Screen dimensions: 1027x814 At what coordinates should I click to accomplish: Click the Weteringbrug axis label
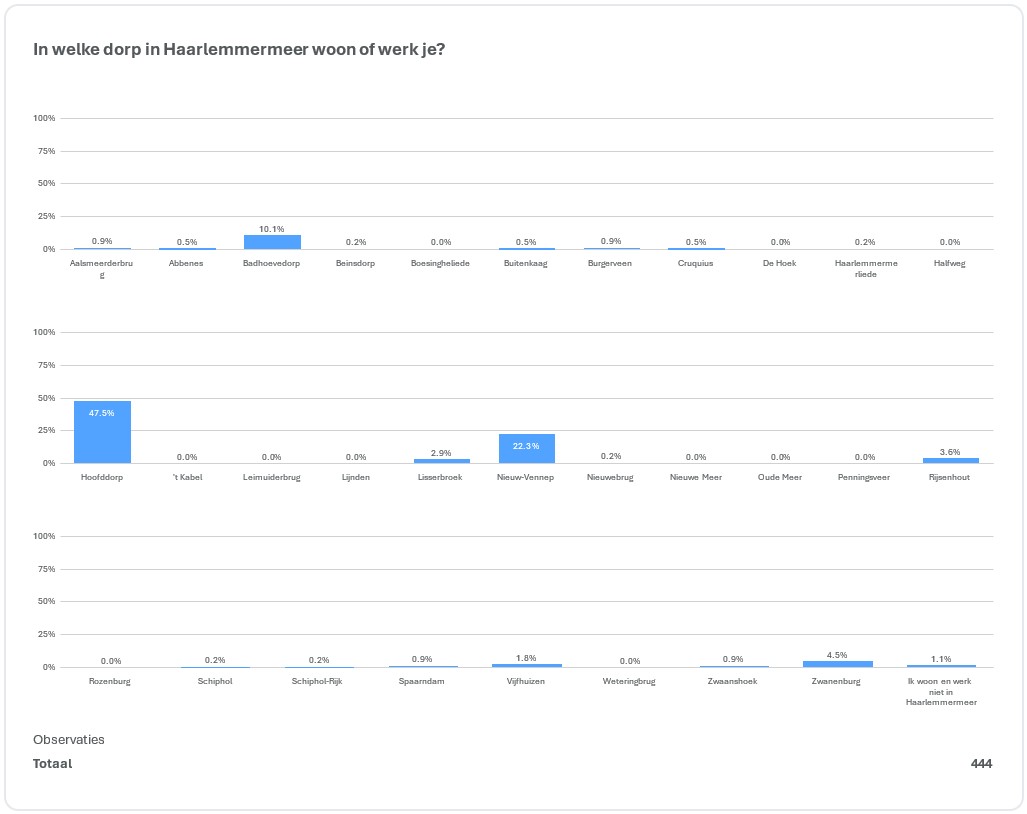(x=629, y=681)
